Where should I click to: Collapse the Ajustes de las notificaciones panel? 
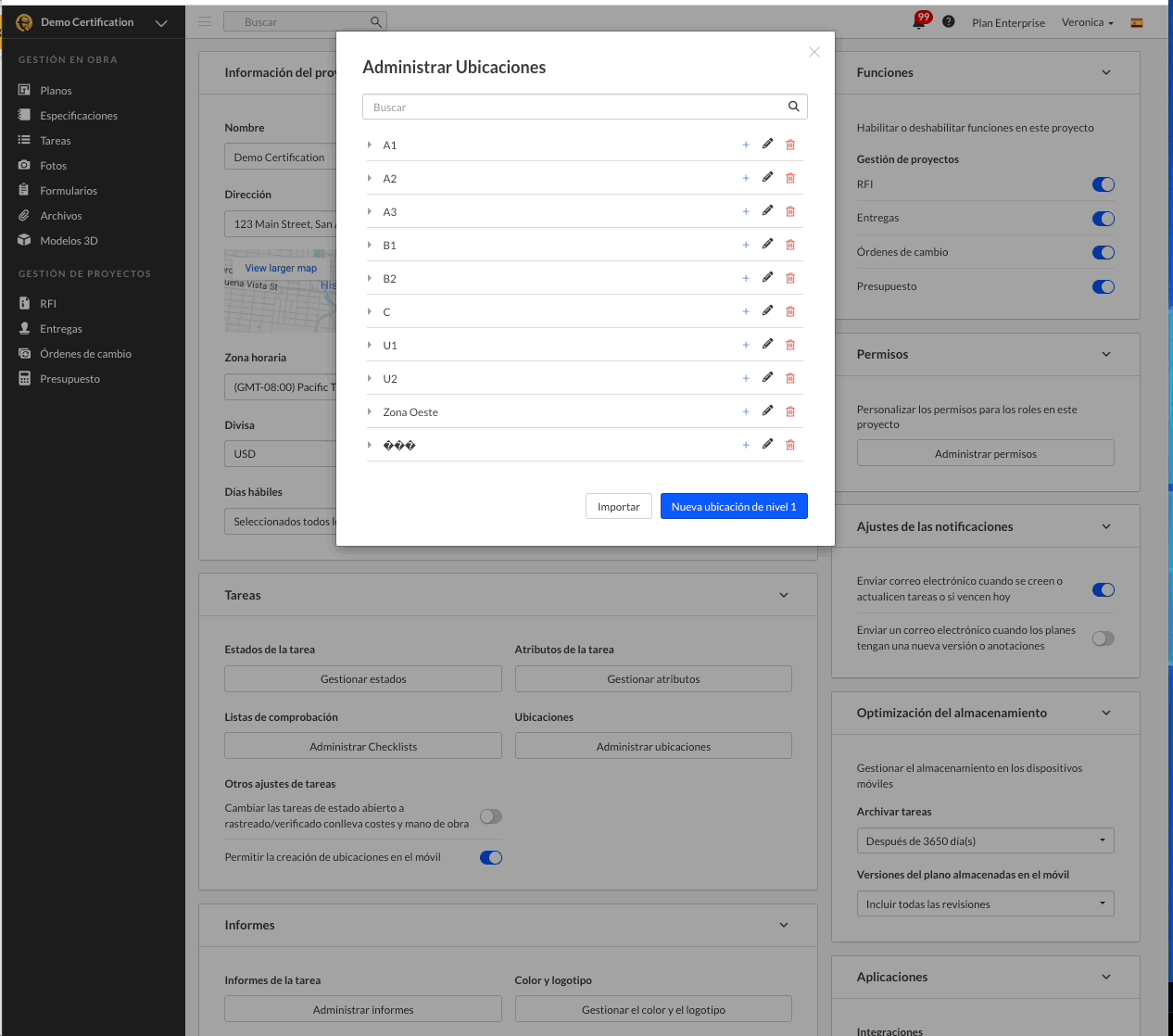1106,526
